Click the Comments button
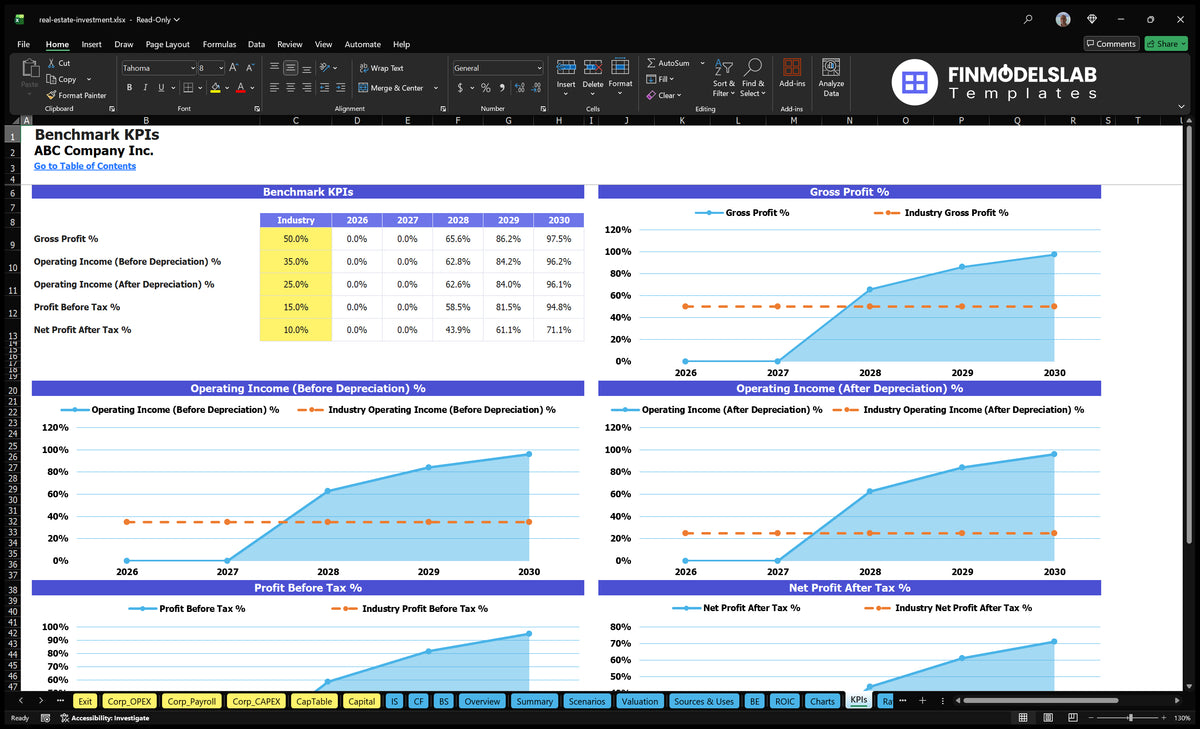Image resolution: width=1200 pixels, height=729 pixels. coord(1110,44)
